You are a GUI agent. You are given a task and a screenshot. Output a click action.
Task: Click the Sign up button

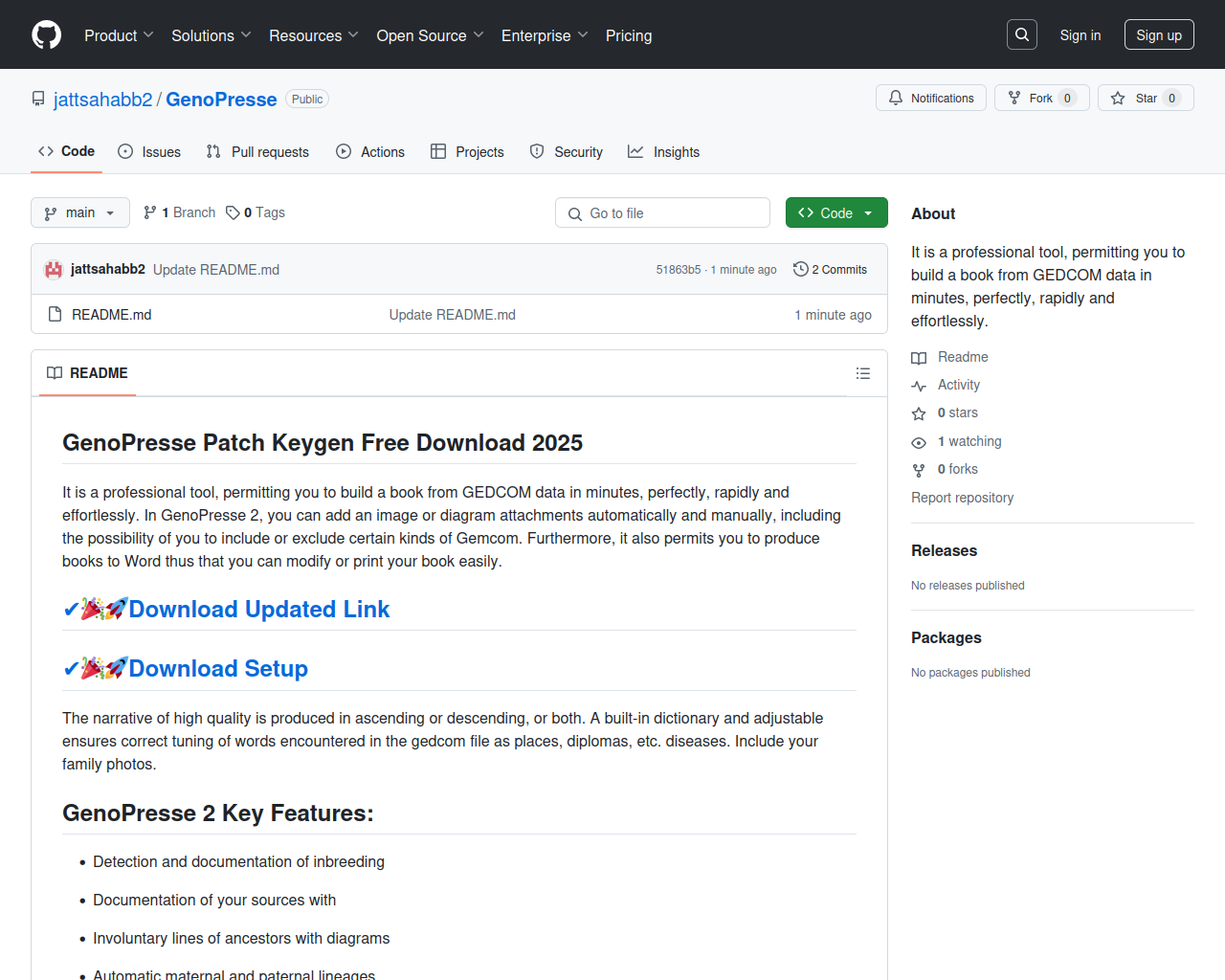(1159, 35)
